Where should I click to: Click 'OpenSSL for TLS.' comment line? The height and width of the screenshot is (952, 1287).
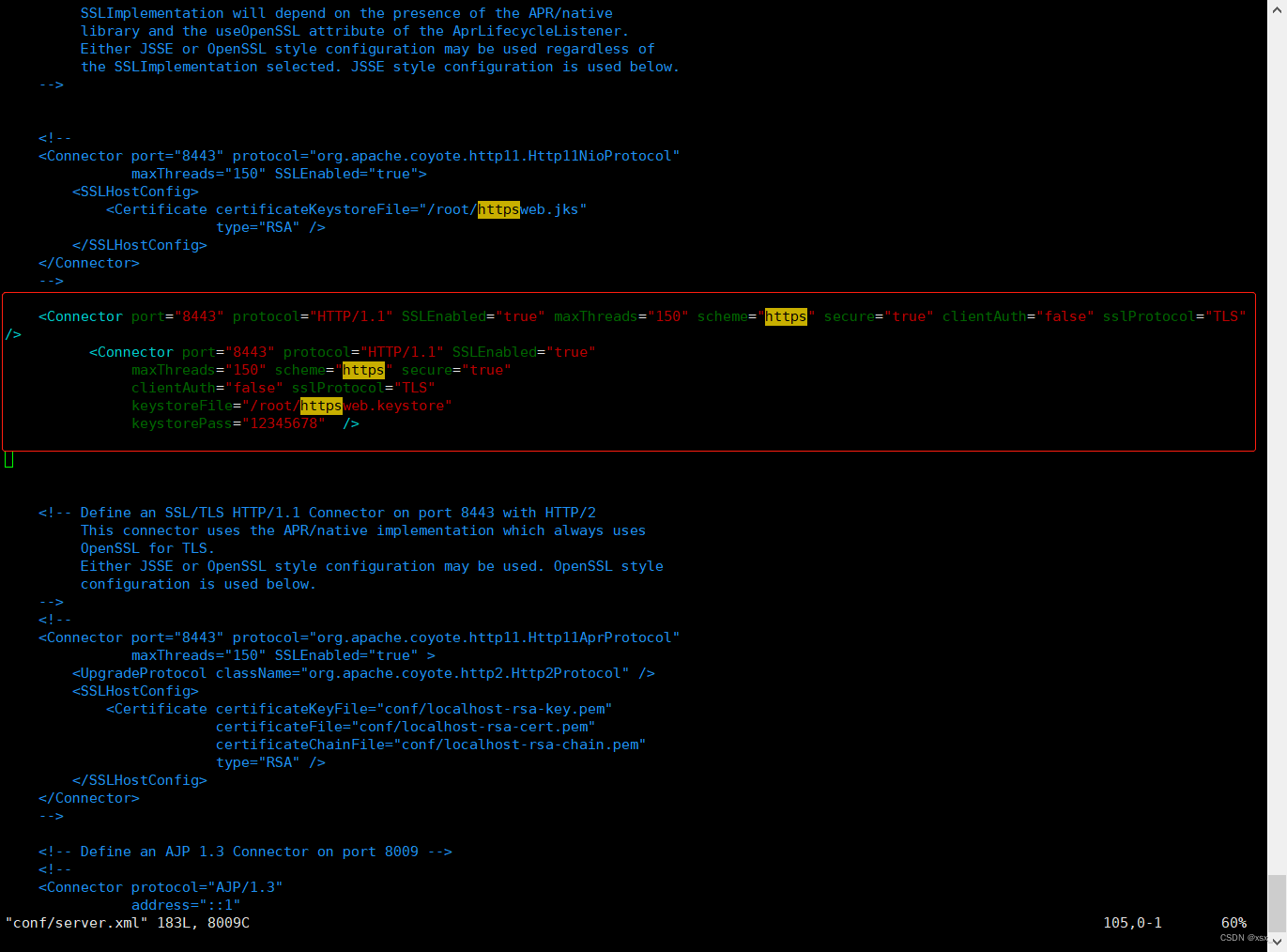tap(147, 548)
